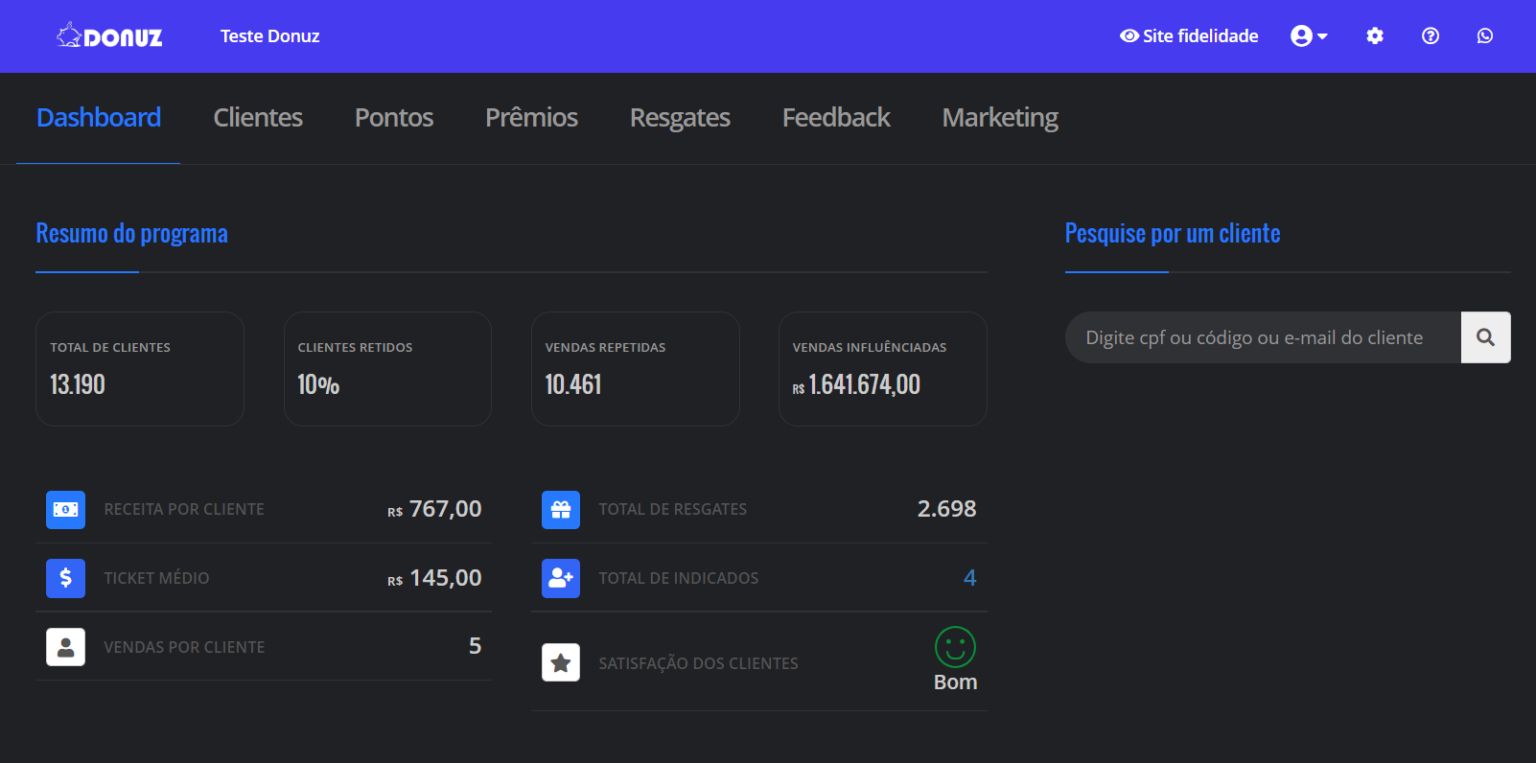Viewport: 1536px width, 763px height.
Task: Toggle the Site fidelidade eye icon
Action: point(1128,35)
